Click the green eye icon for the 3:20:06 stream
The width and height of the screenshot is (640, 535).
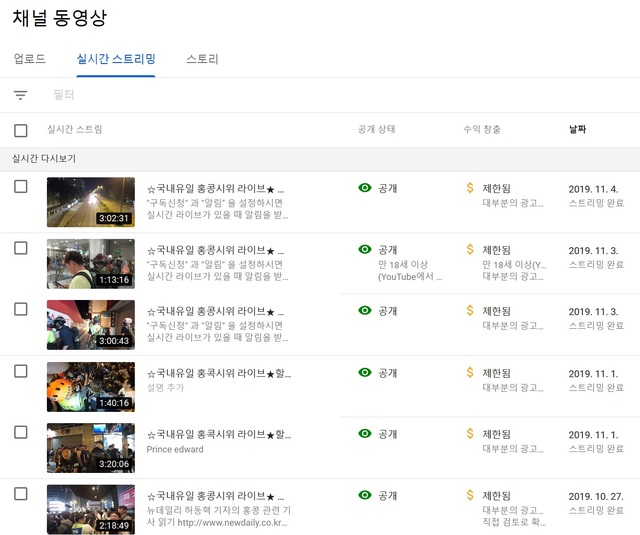pos(365,433)
